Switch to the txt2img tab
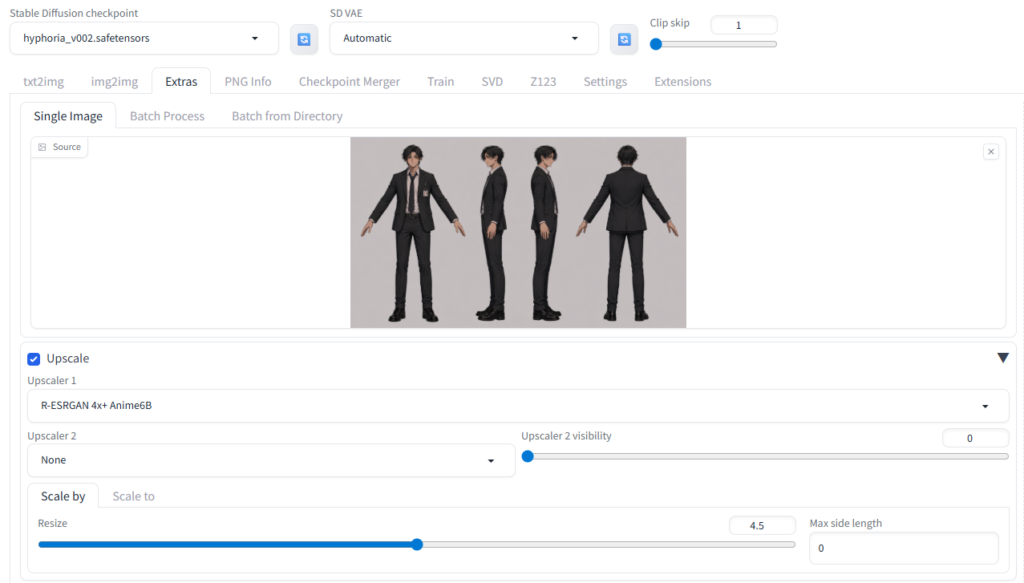1024x583 pixels. [43, 82]
